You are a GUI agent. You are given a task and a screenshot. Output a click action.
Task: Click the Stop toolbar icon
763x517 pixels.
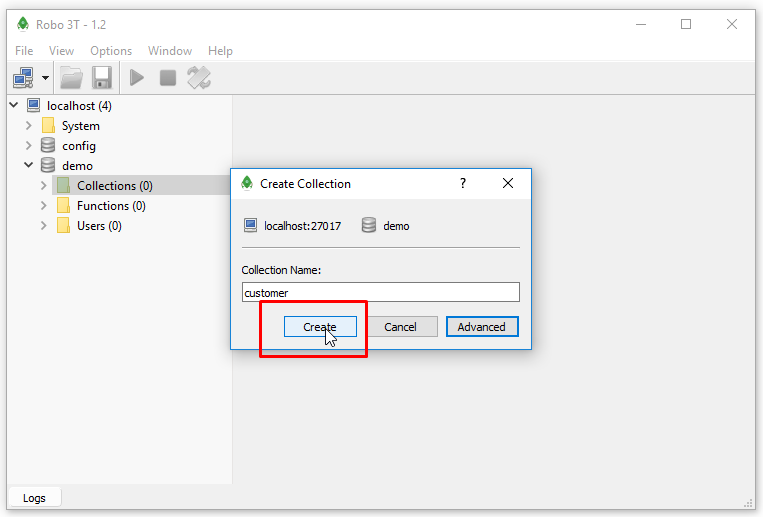coord(168,78)
